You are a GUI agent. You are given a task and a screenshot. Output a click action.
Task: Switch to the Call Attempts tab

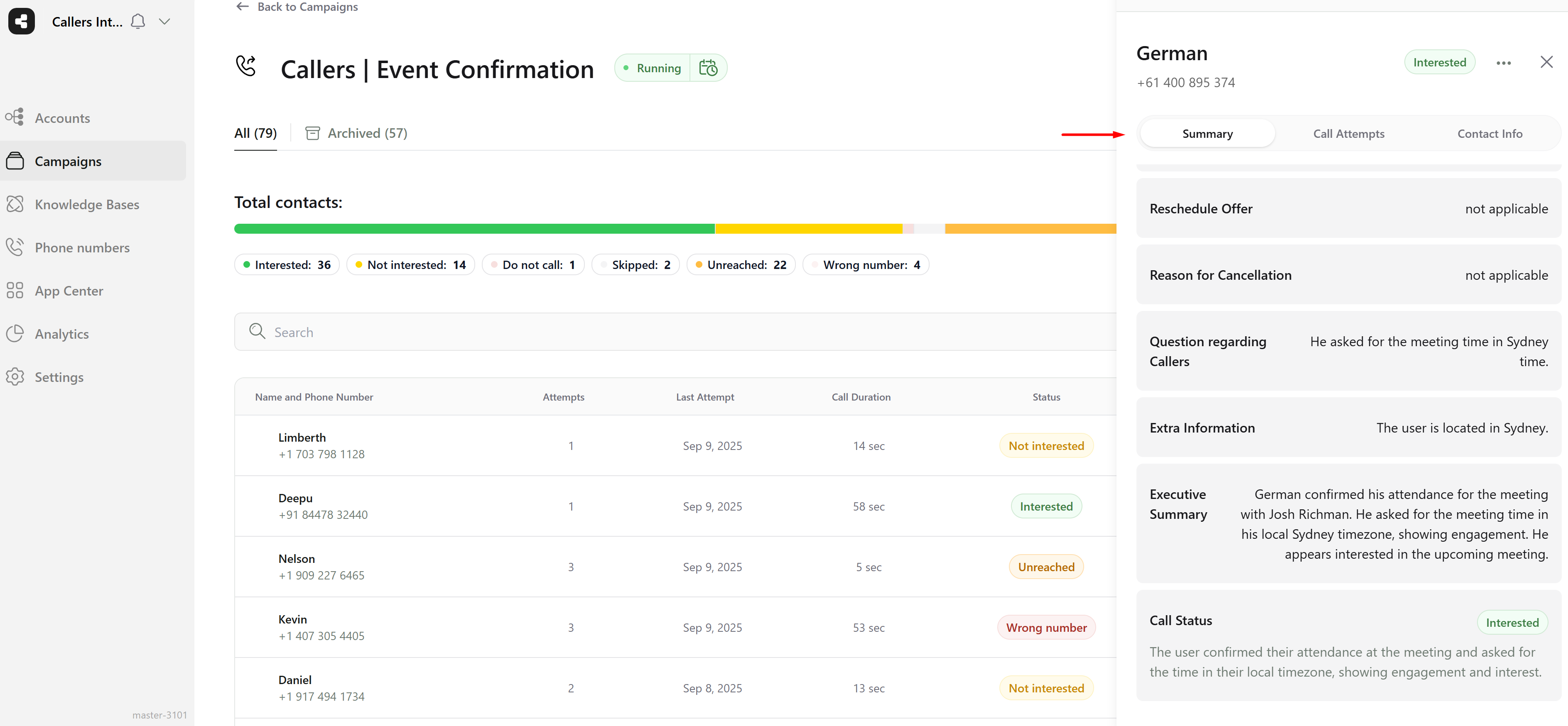coord(1348,134)
